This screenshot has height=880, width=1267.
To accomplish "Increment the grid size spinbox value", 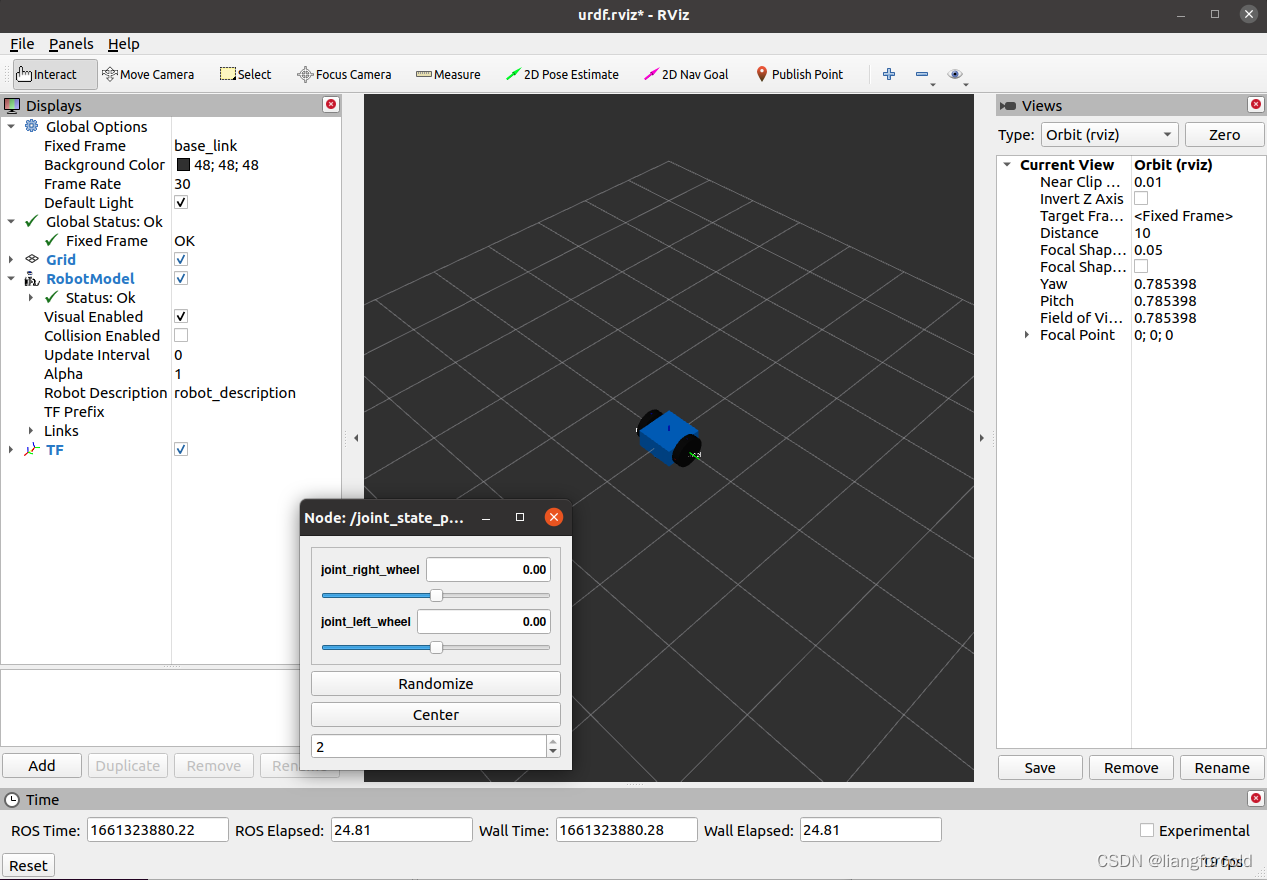I will [553, 741].
